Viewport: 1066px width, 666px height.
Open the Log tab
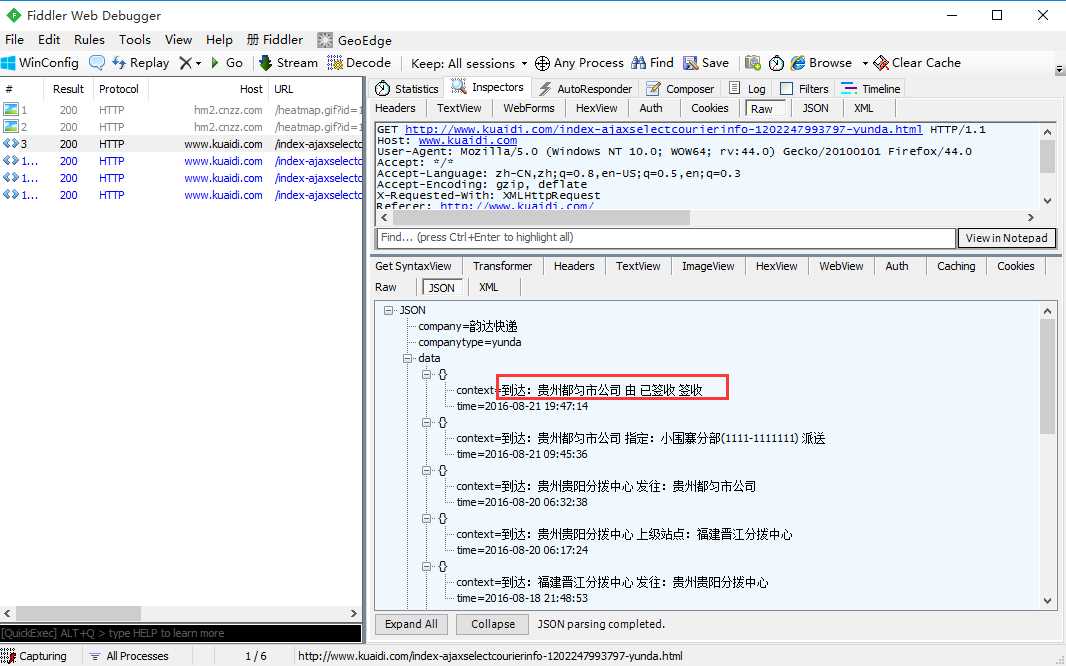[747, 88]
